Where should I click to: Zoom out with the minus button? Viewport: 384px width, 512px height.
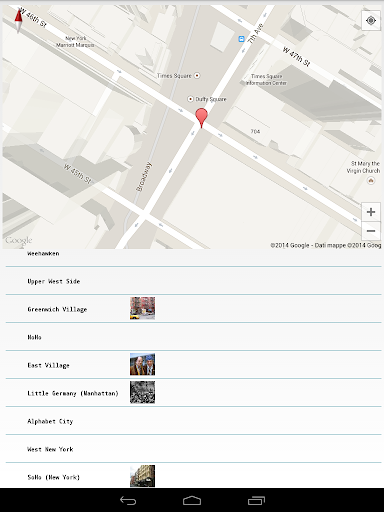pyautogui.click(x=371, y=231)
